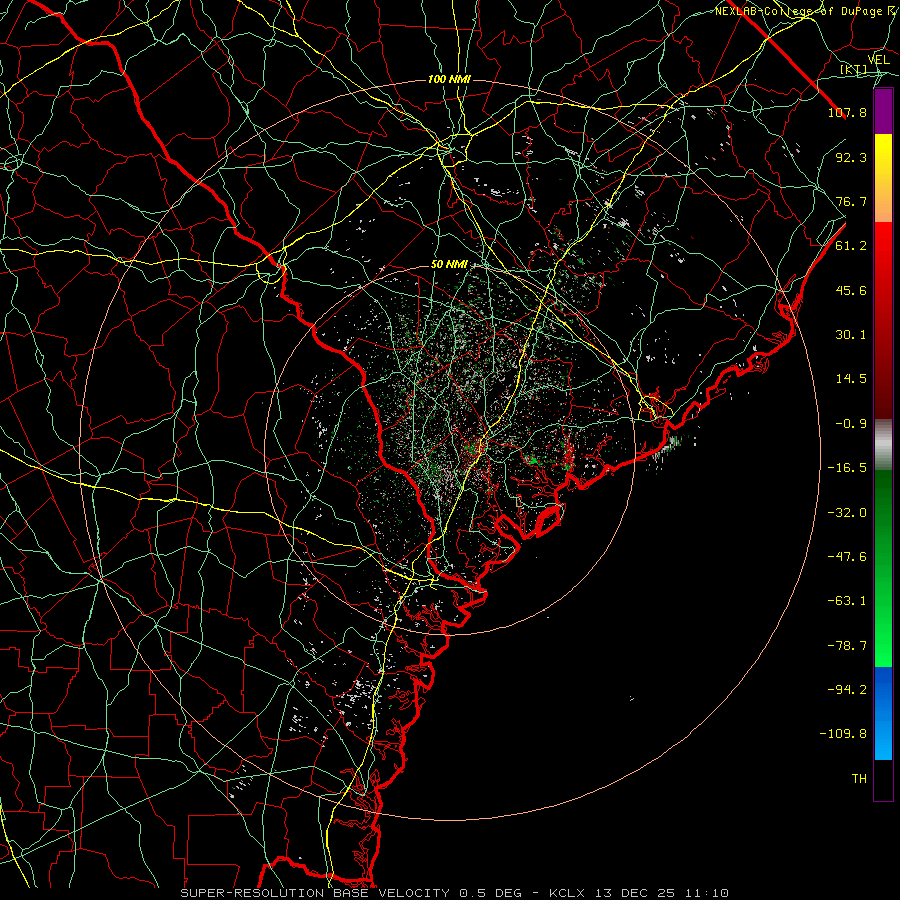Click the [KT] units label
900x900 pixels.
tap(854, 70)
